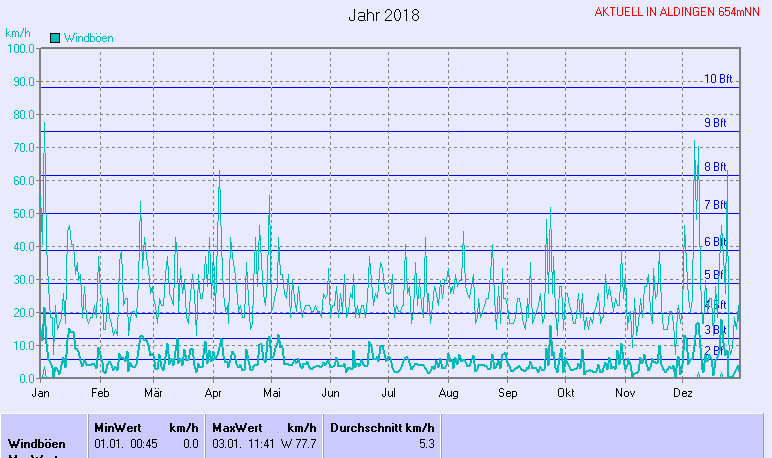
Task: Select the Apr month axis label
Action: (x=213, y=394)
